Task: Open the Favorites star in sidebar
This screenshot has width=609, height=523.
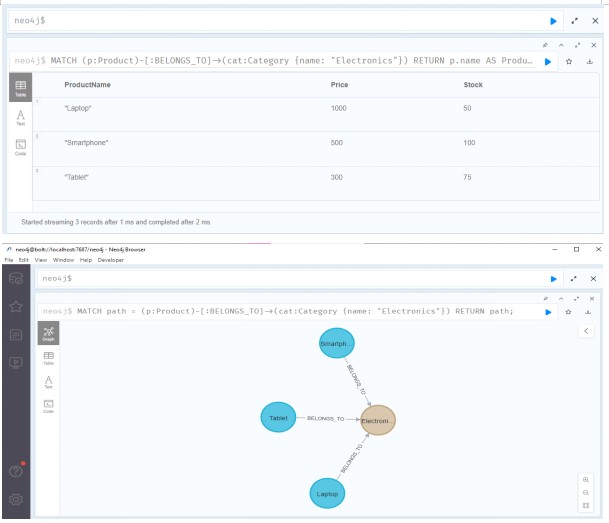Action: pyautogui.click(x=15, y=306)
